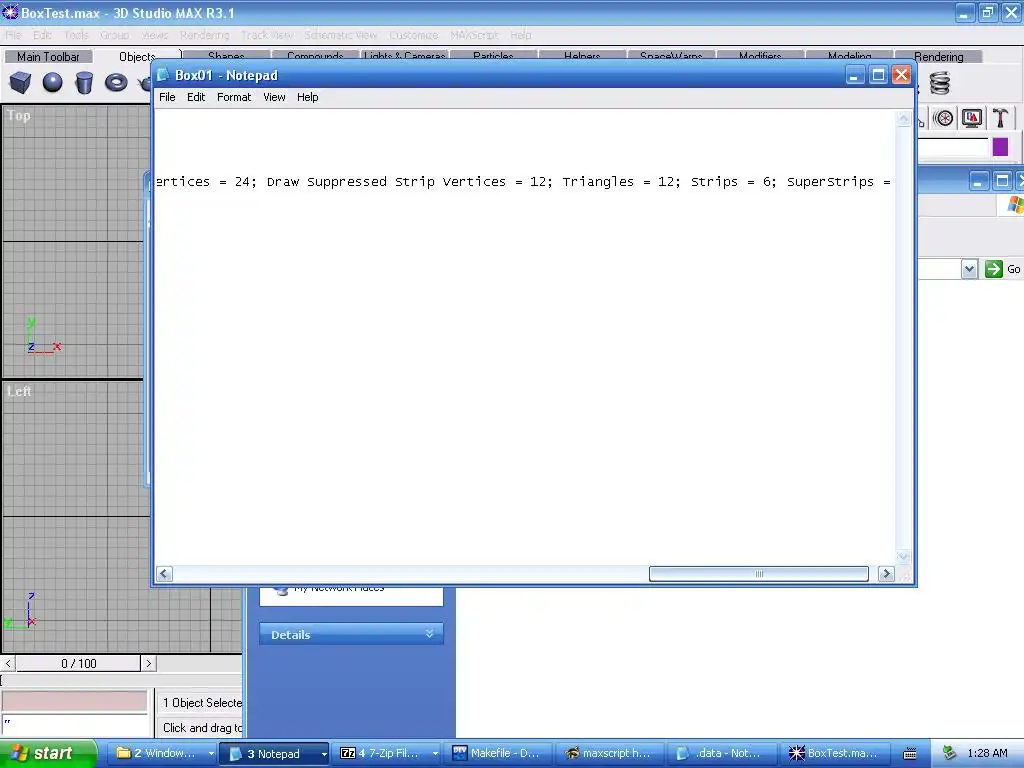This screenshot has width=1024, height=768.
Task: Click the network tray icon near clock
Action: click(x=949, y=754)
